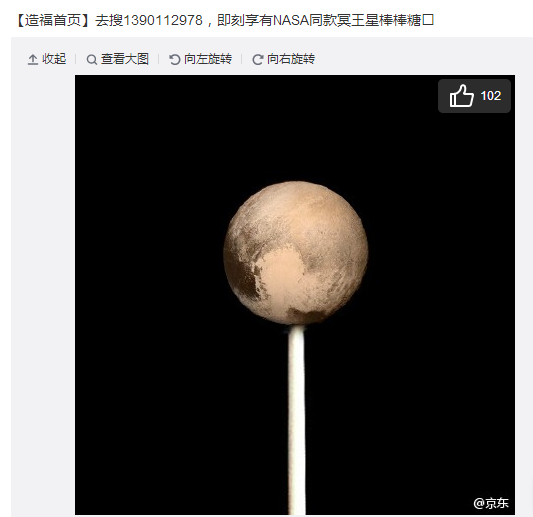
Task: Click the collapse upward-arrow icon
Action: tap(33, 59)
